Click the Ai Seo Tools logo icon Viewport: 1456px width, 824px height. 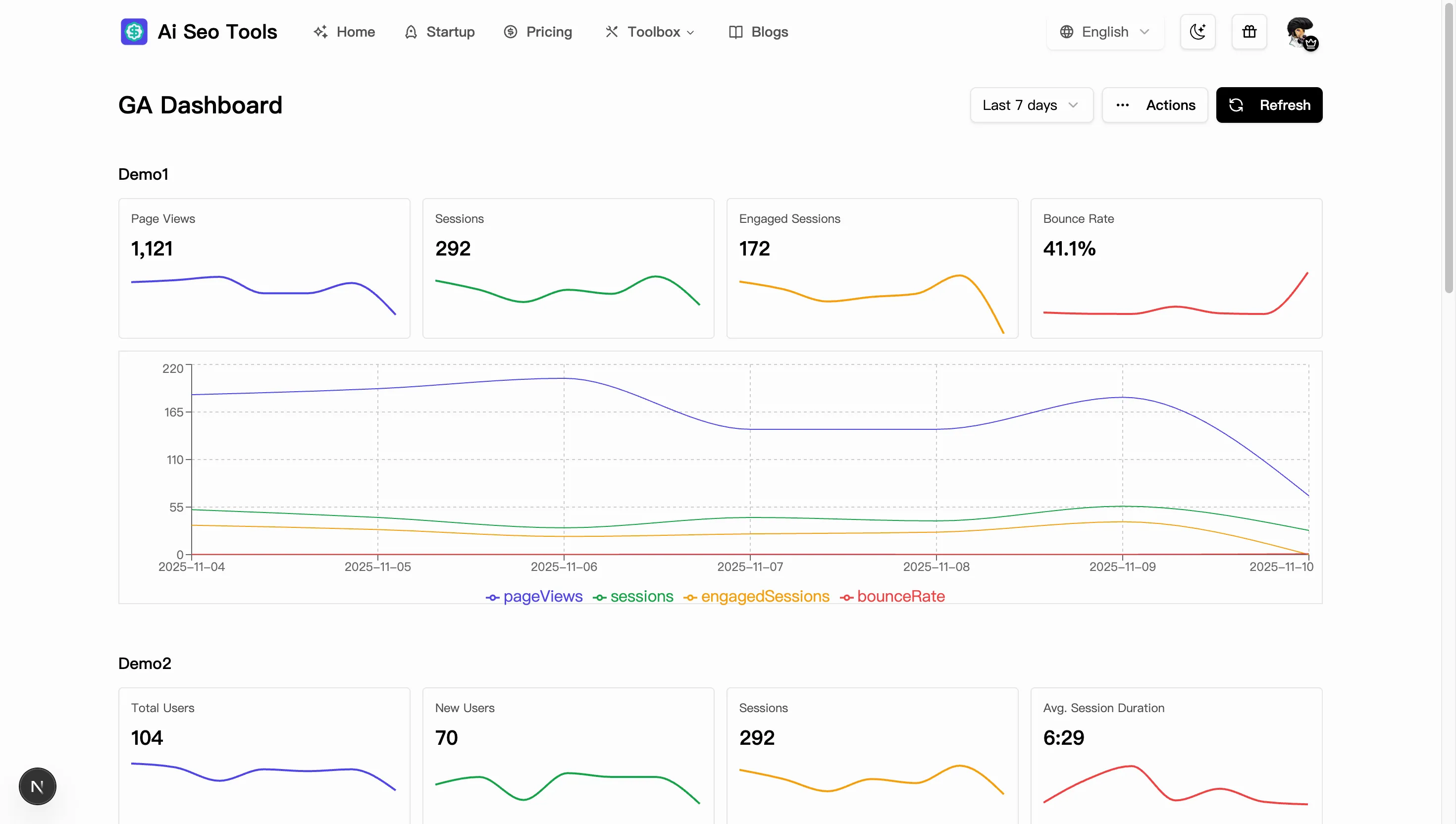134,32
